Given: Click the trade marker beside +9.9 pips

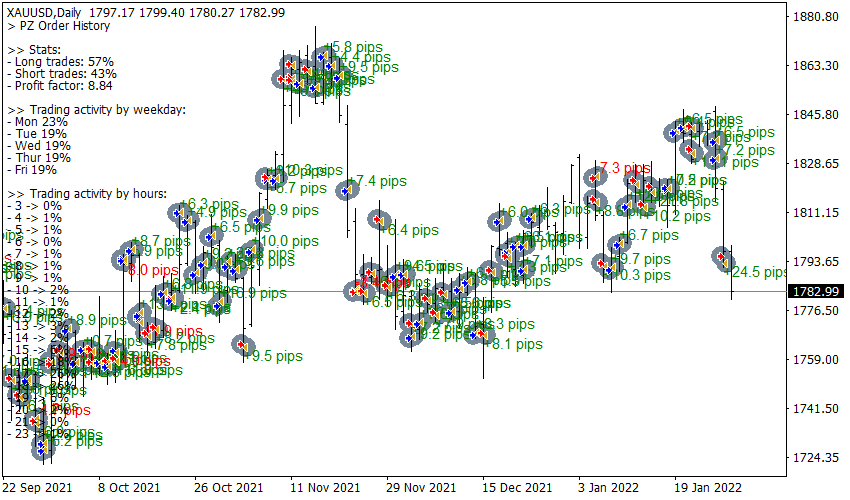Looking at the screenshot, I should [x=260, y=220].
